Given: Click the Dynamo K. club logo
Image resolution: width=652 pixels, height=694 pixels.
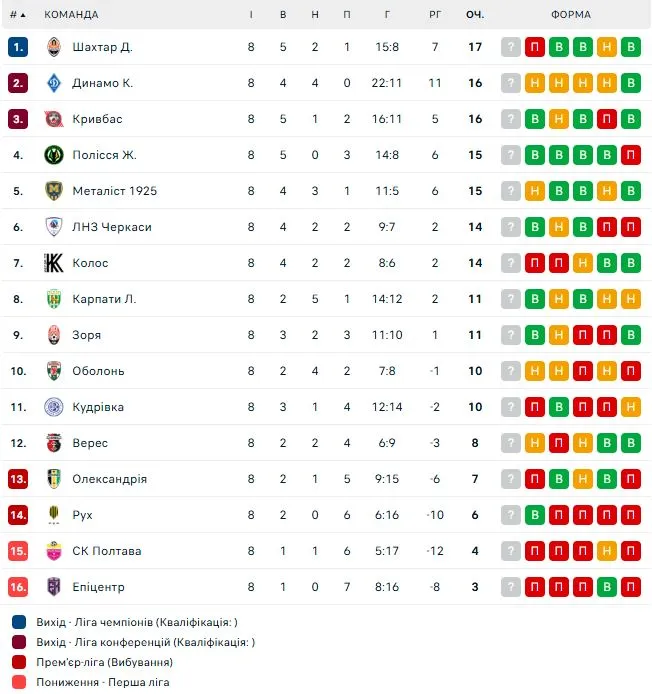Looking at the screenshot, I should [54, 83].
